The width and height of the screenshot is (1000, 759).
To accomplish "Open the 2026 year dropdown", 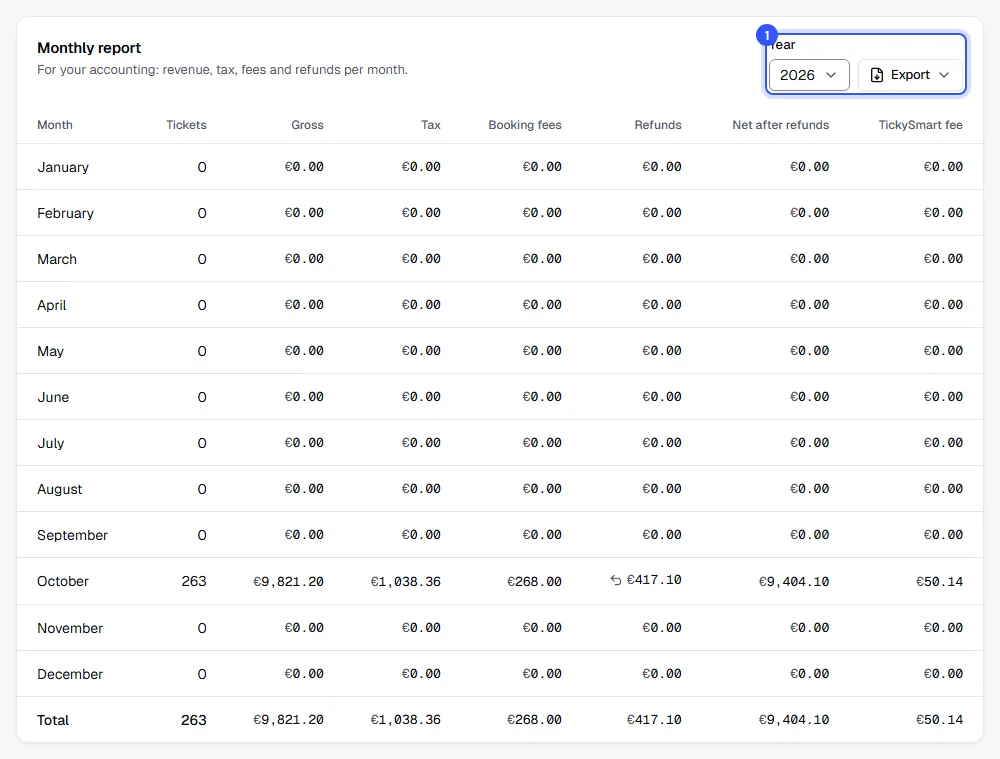I will point(809,75).
